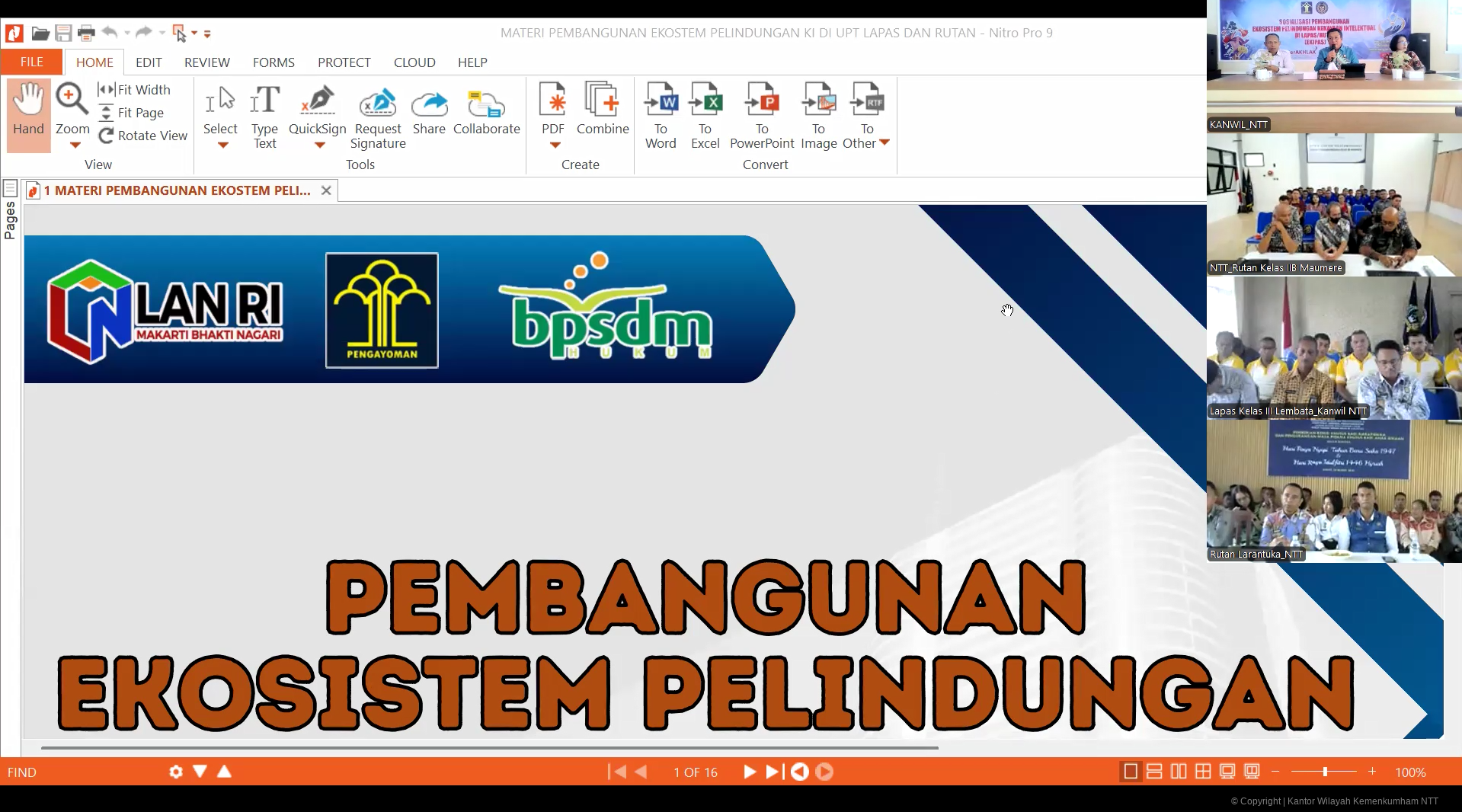Click the Combine files tool

(602, 110)
